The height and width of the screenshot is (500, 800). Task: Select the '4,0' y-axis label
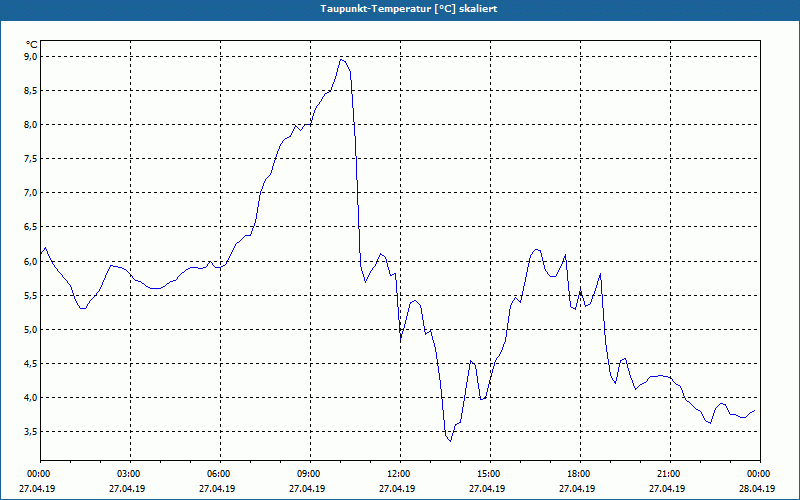[31, 397]
